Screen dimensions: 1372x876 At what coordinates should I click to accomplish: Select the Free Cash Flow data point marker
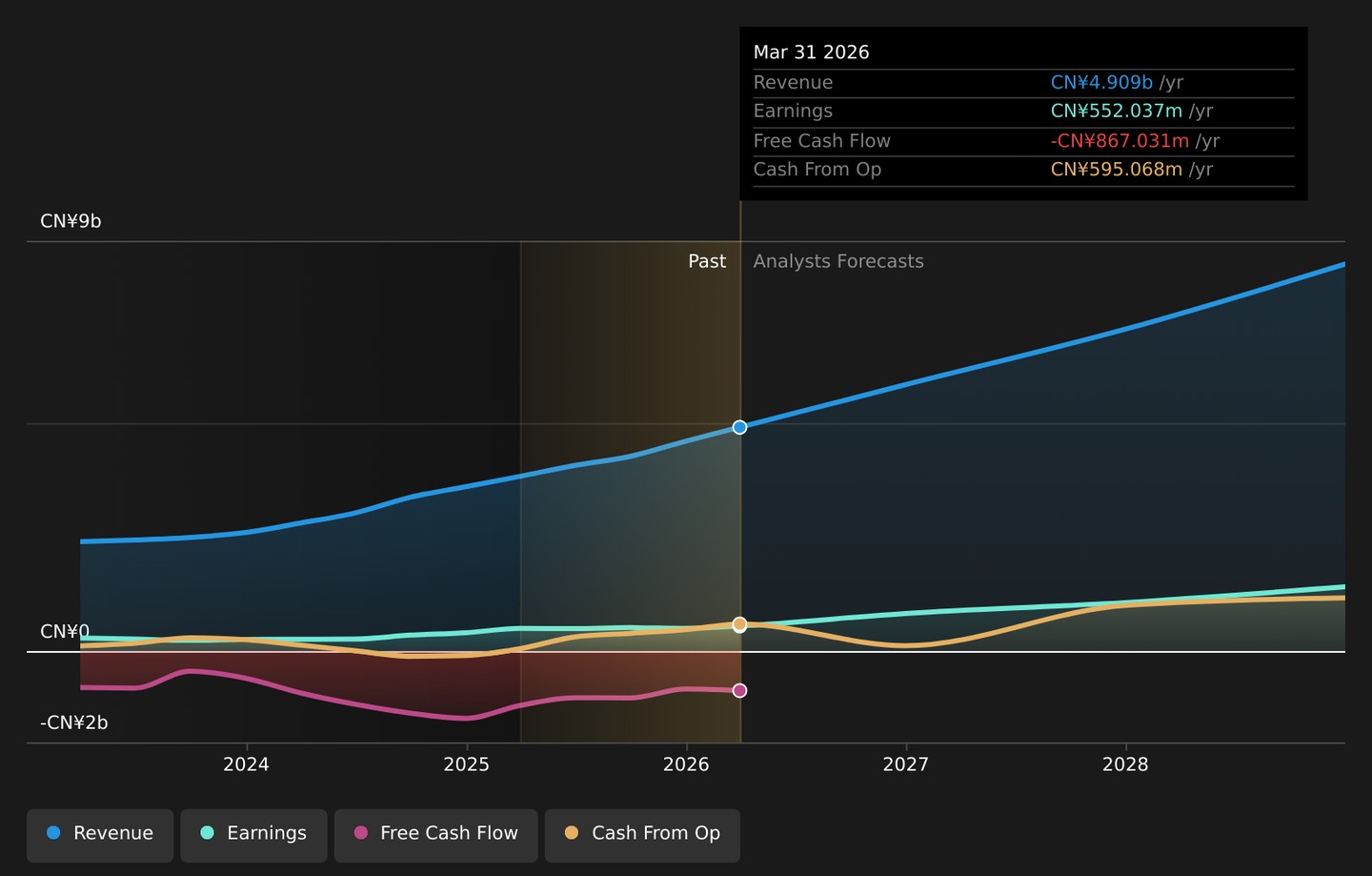coord(739,690)
